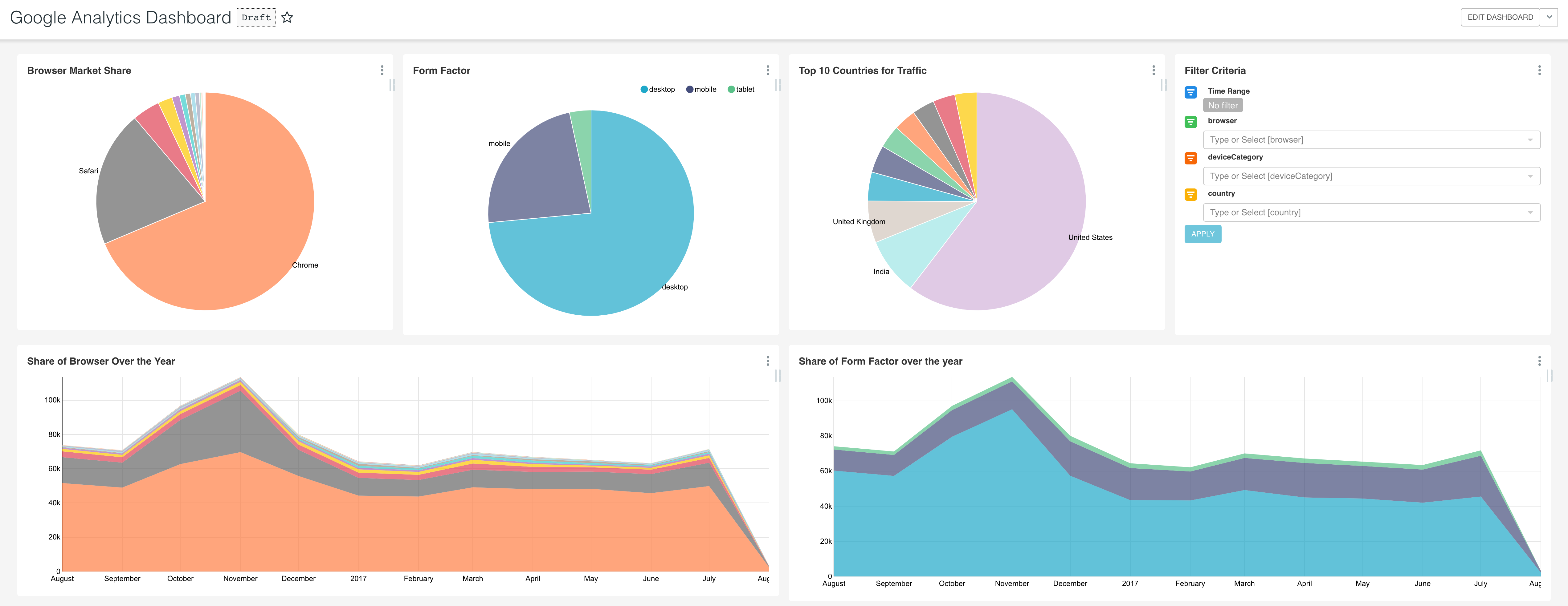Click the blue Time Range filter icon
The image size is (1568, 606).
click(x=1190, y=92)
